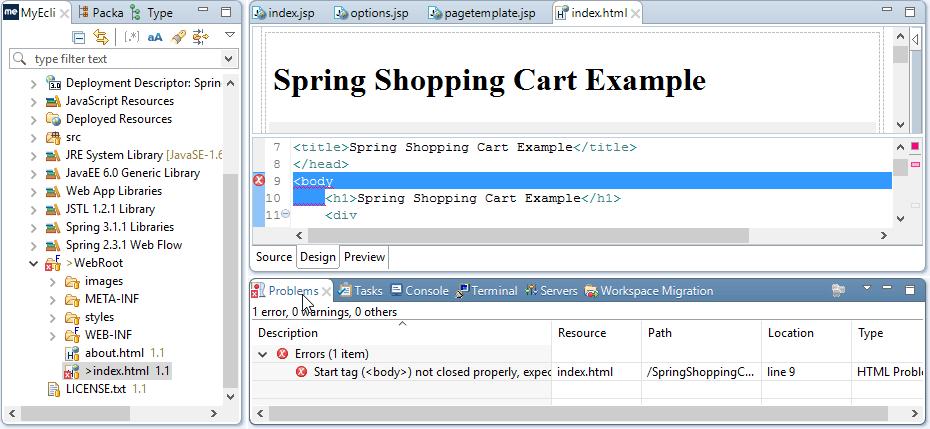Sort problems by Path column
Viewport: 930px width, 429px height.
click(702, 333)
